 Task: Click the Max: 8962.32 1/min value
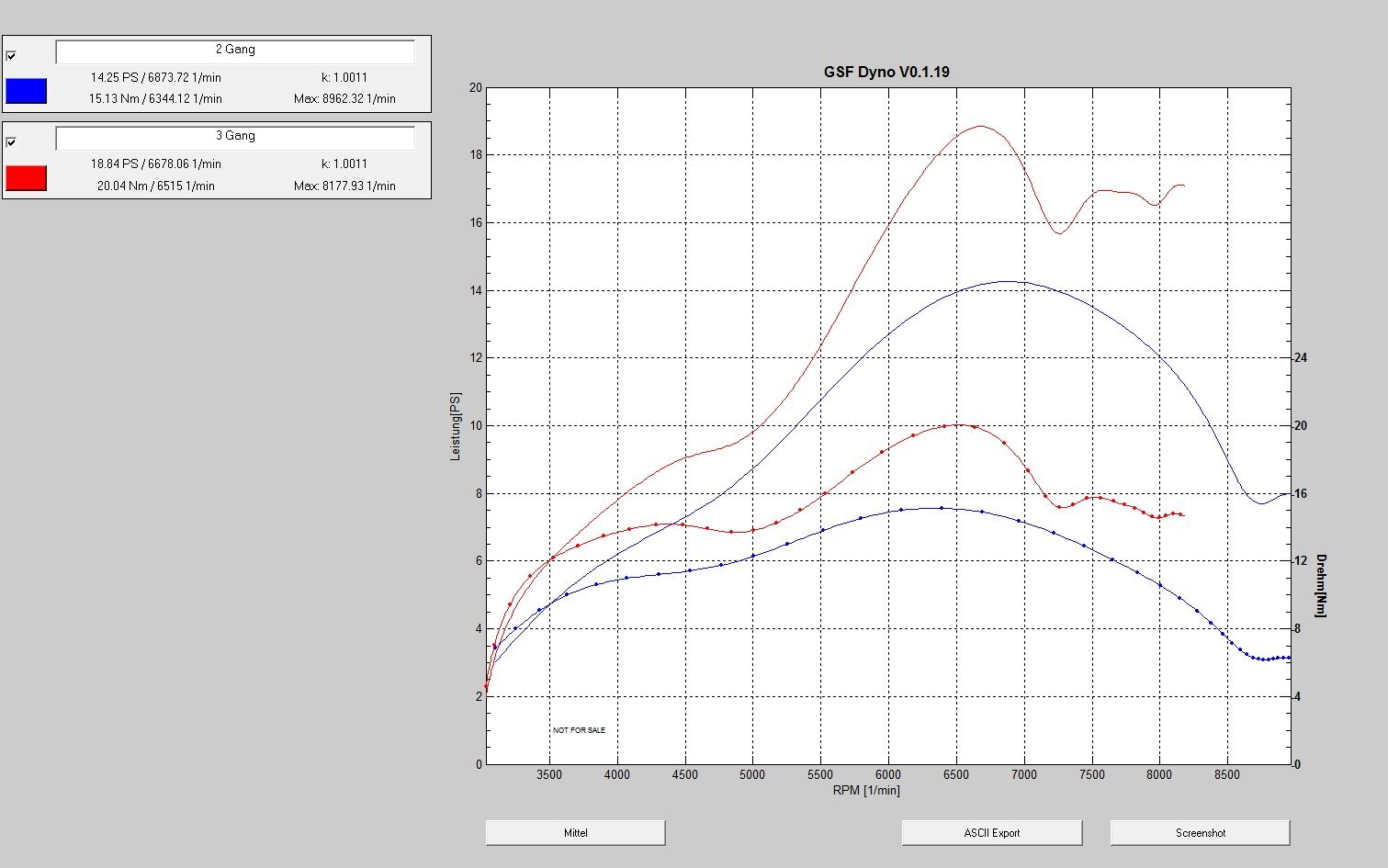coord(344,98)
